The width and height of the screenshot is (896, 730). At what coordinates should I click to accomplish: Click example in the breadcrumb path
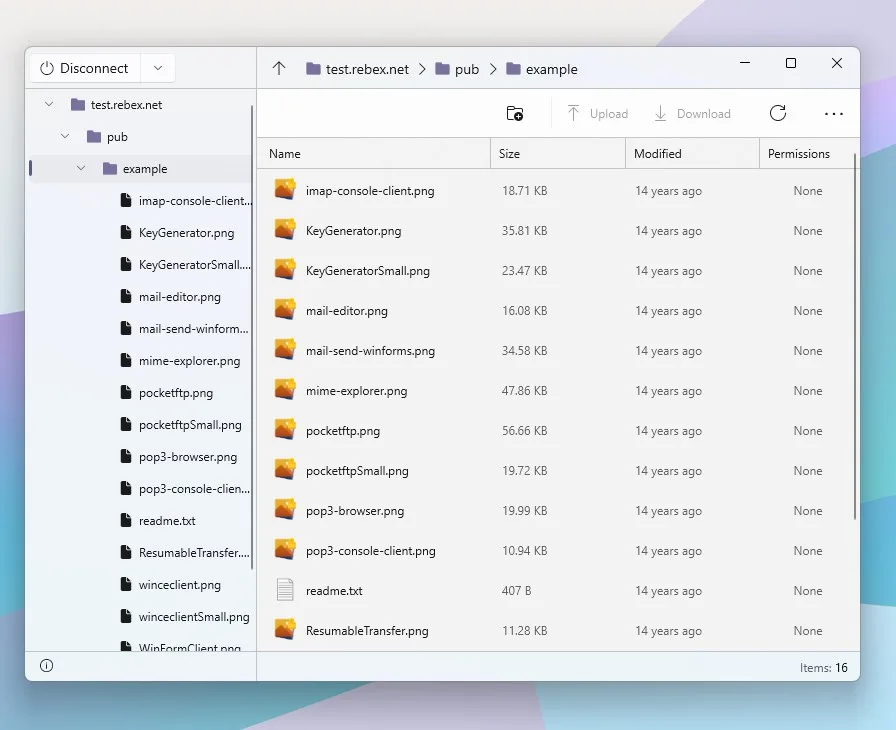click(x=542, y=69)
